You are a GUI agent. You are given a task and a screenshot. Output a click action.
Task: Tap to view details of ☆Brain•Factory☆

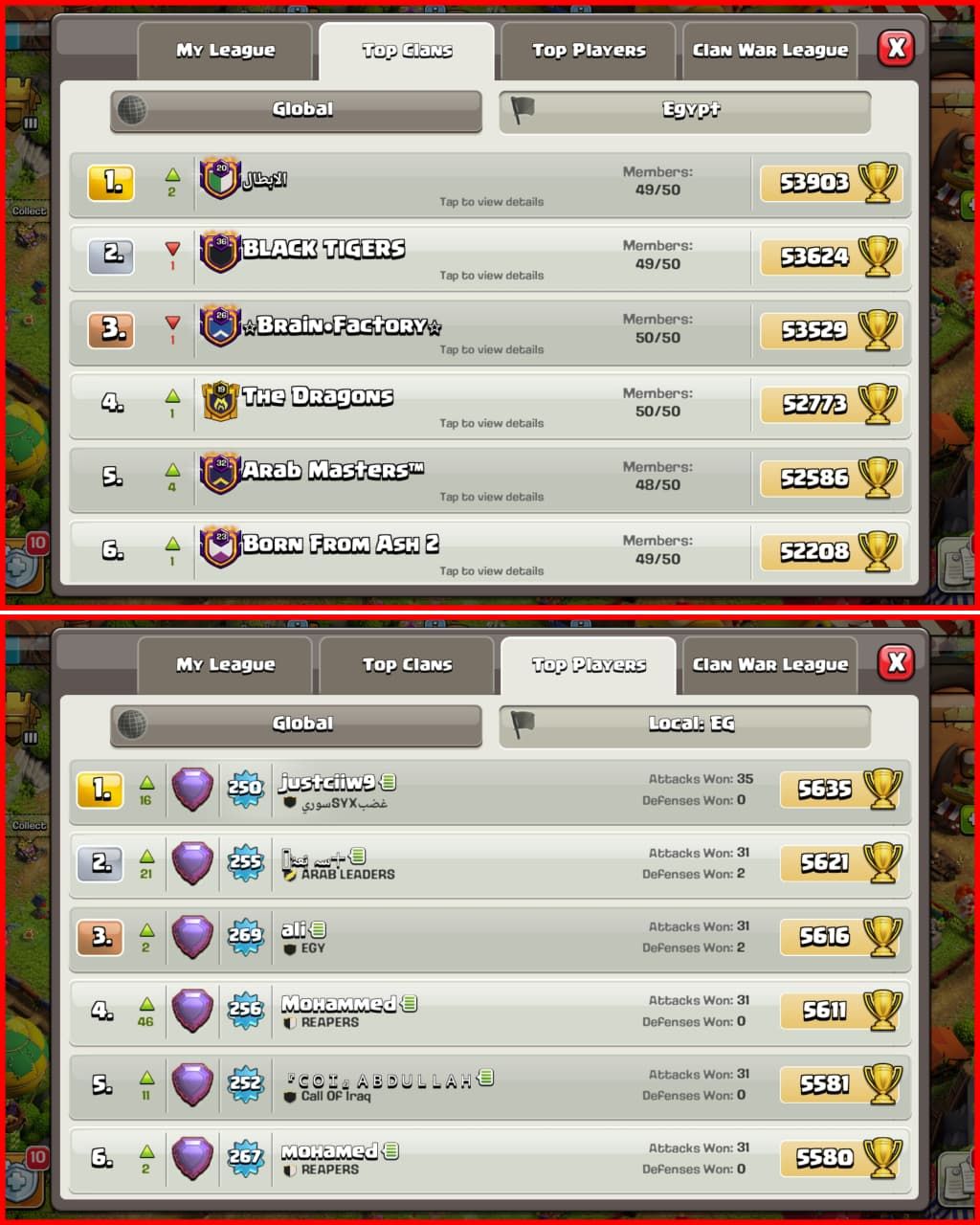point(490,333)
